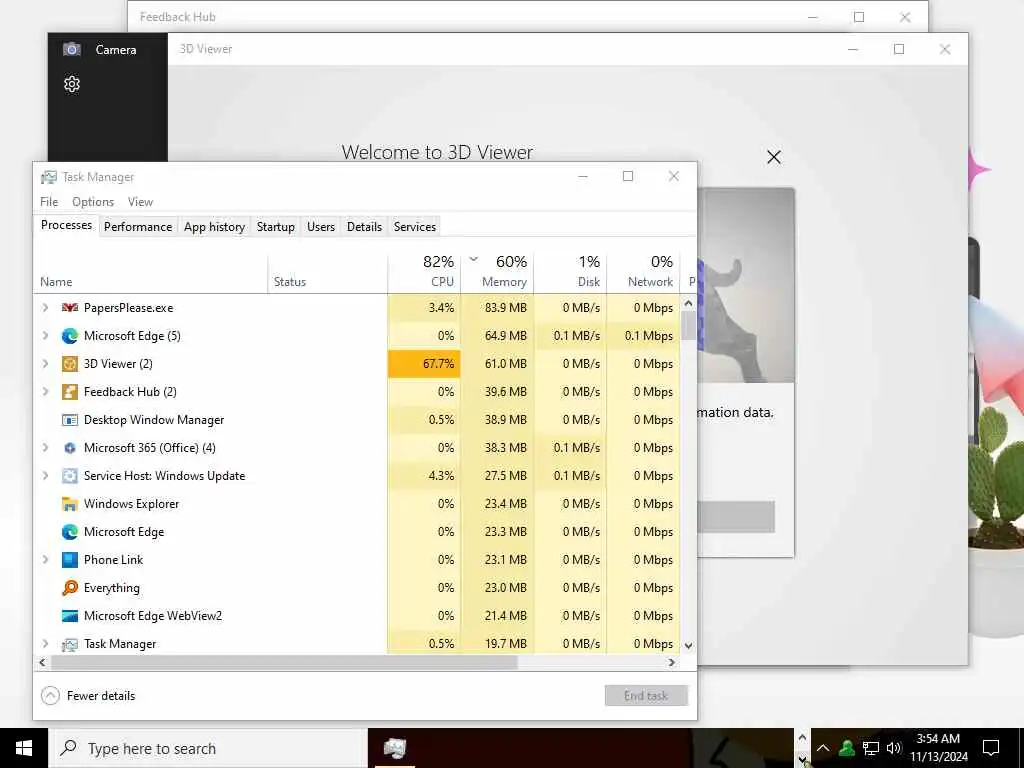Click the Service Host: Windows Update icon

pyautogui.click(x=69, y=476)
